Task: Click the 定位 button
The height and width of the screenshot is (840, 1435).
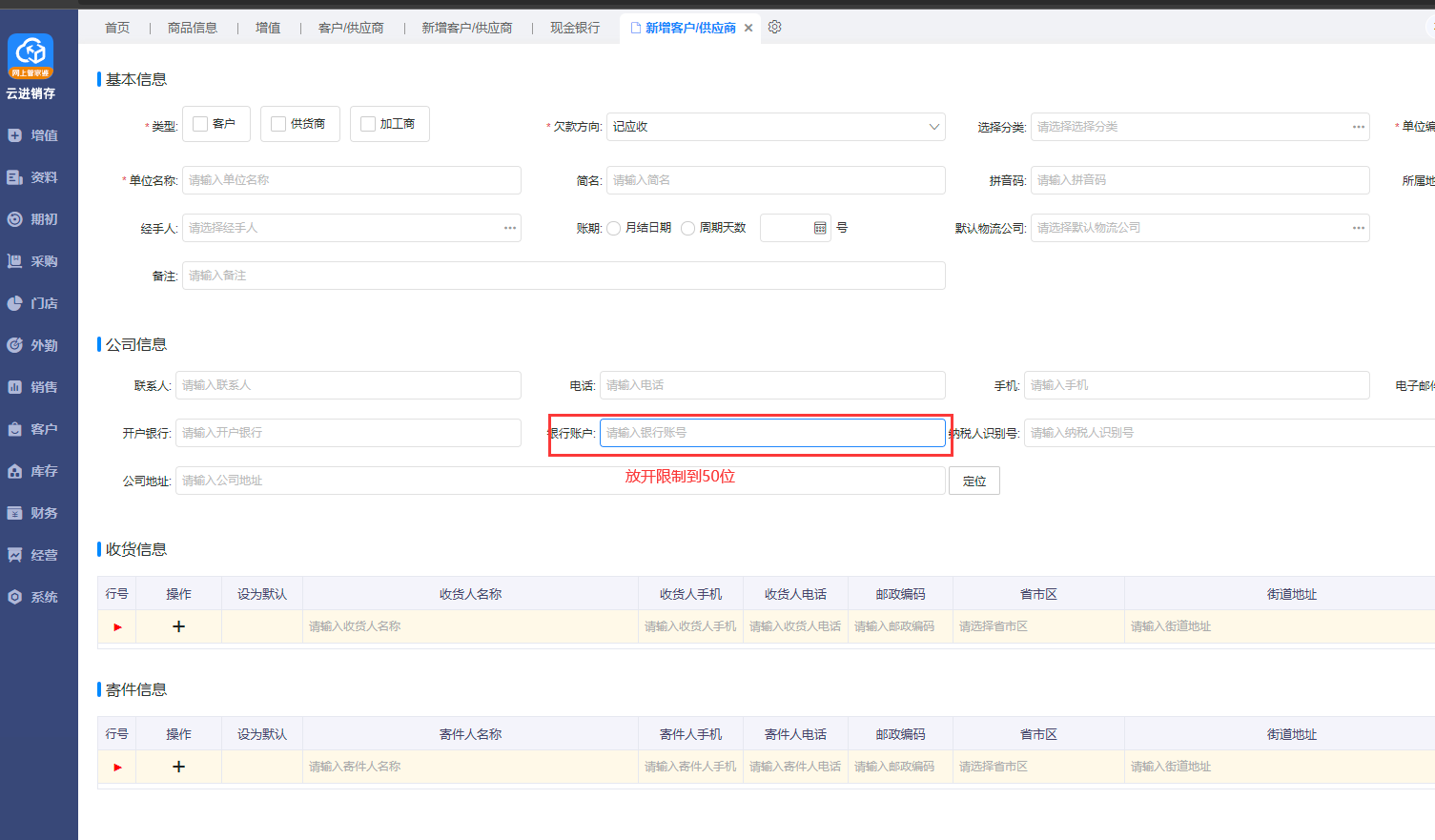Action: coord(974,481)
